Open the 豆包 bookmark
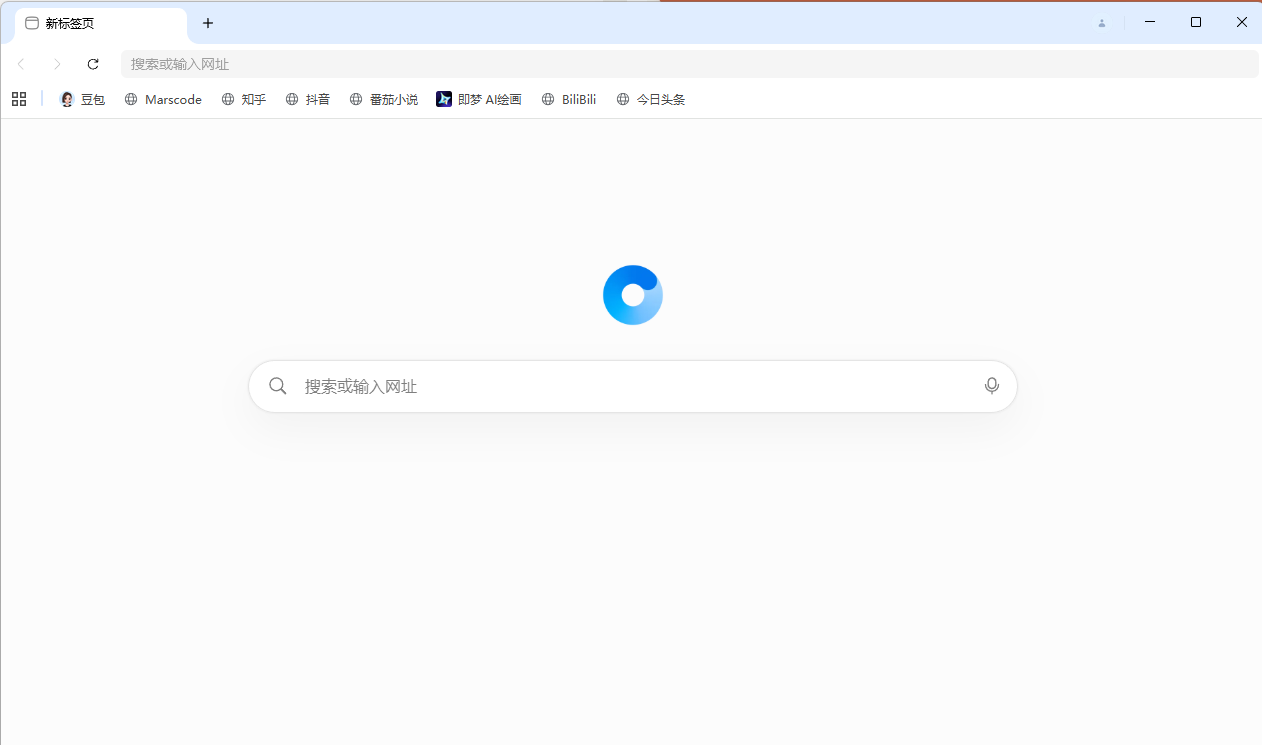Image resolution: width=1262 pixels, height=745 pixels. click(x=82, y=99)
